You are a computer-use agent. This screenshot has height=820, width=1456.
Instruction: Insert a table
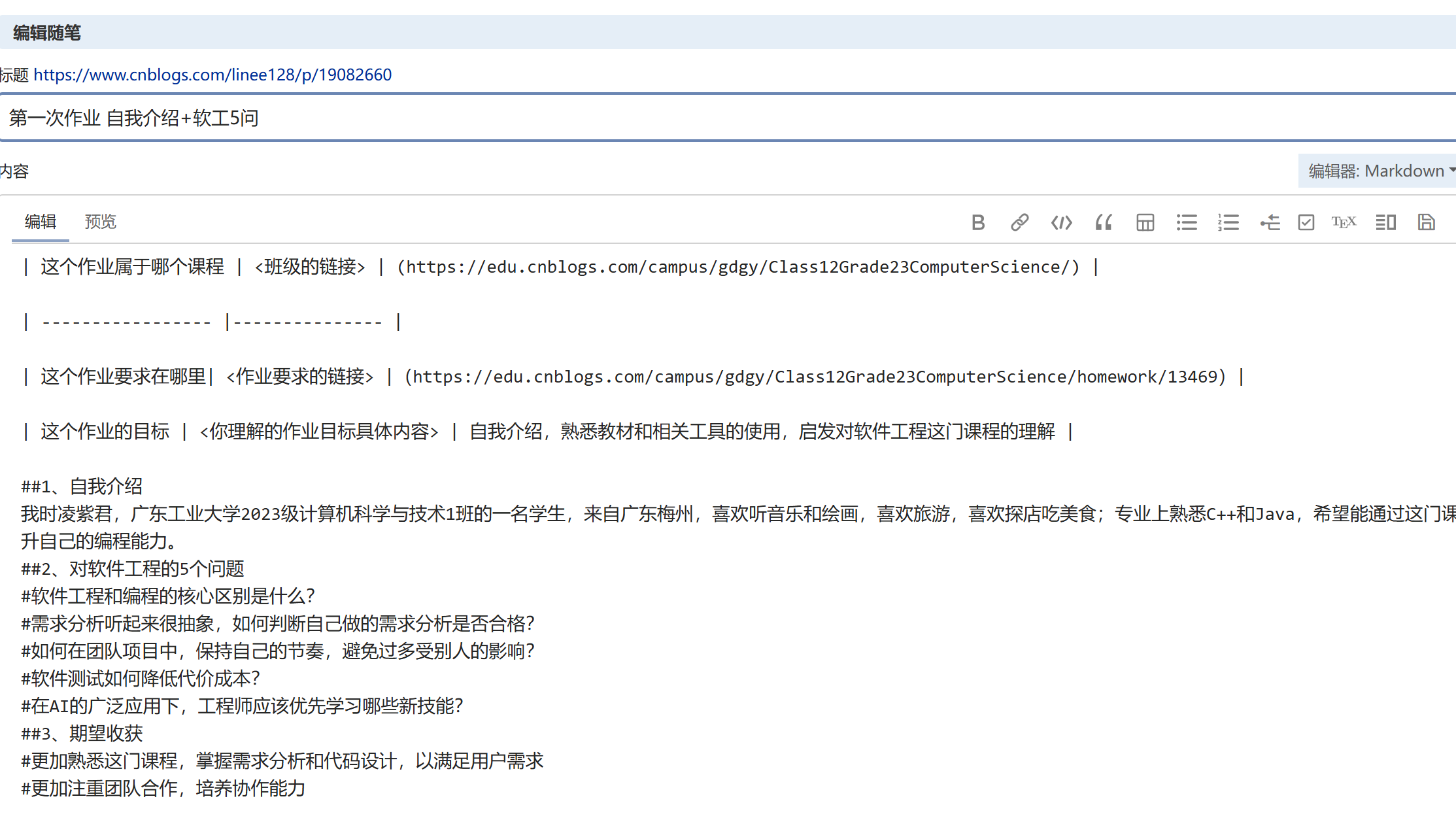tap(1145, 222)
